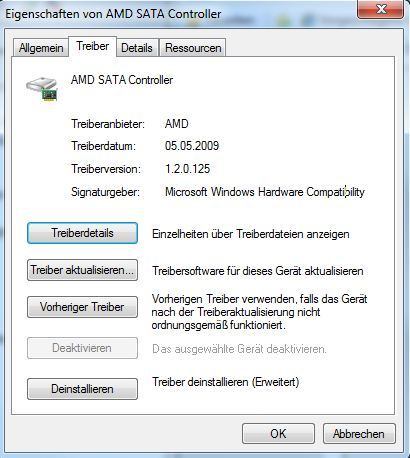
Task: Click the AMD SATA Controller device icon
Action: tap(42, 89)
